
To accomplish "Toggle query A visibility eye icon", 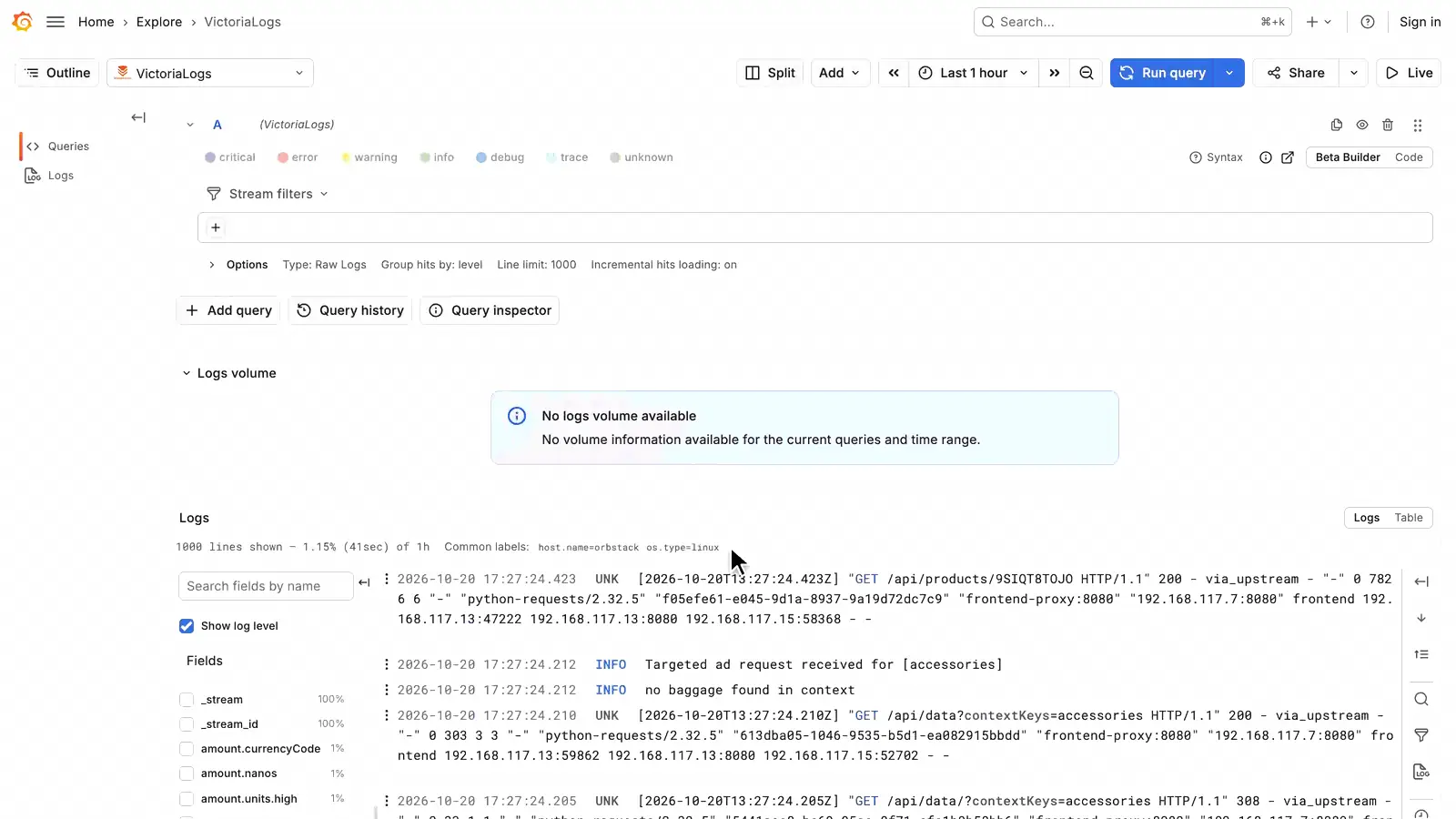I will (x=1362, y=125).
